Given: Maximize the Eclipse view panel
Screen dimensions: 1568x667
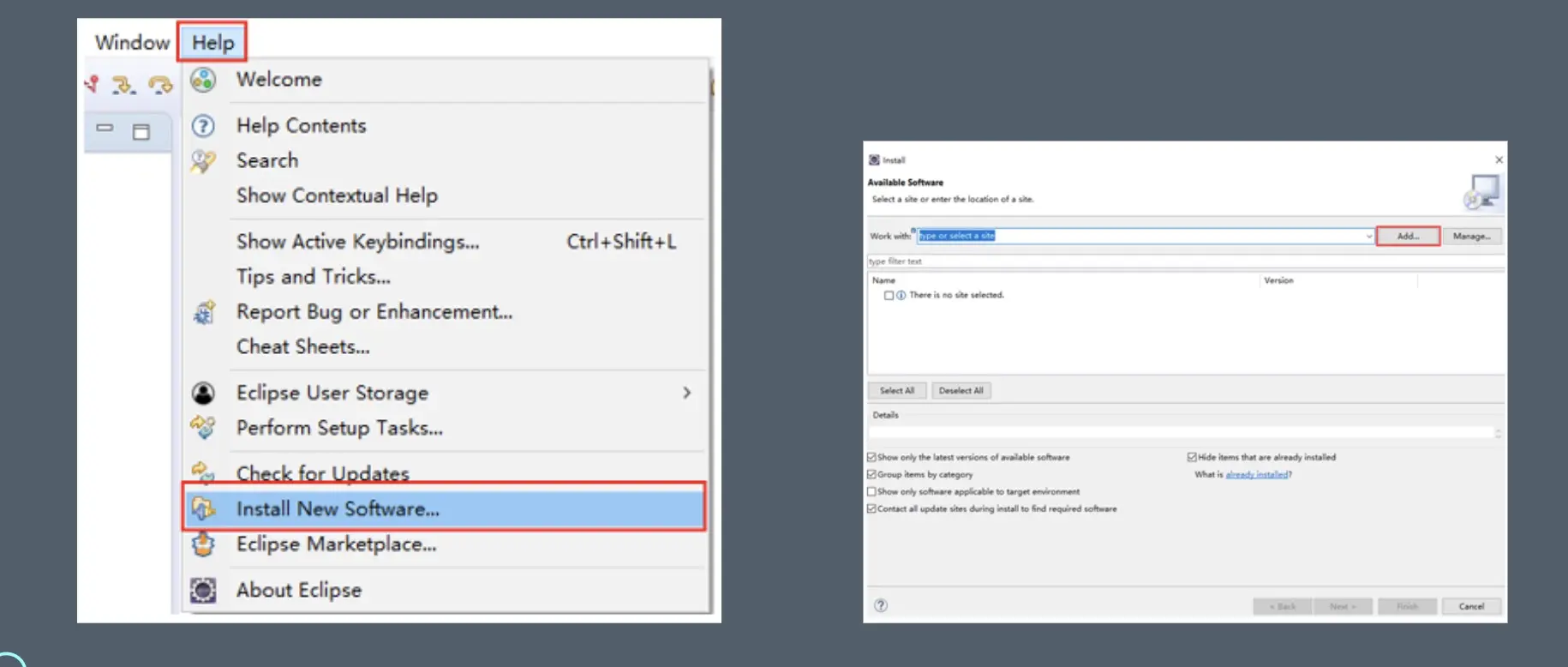Looking at the screenshot, I should pos(141,131).
